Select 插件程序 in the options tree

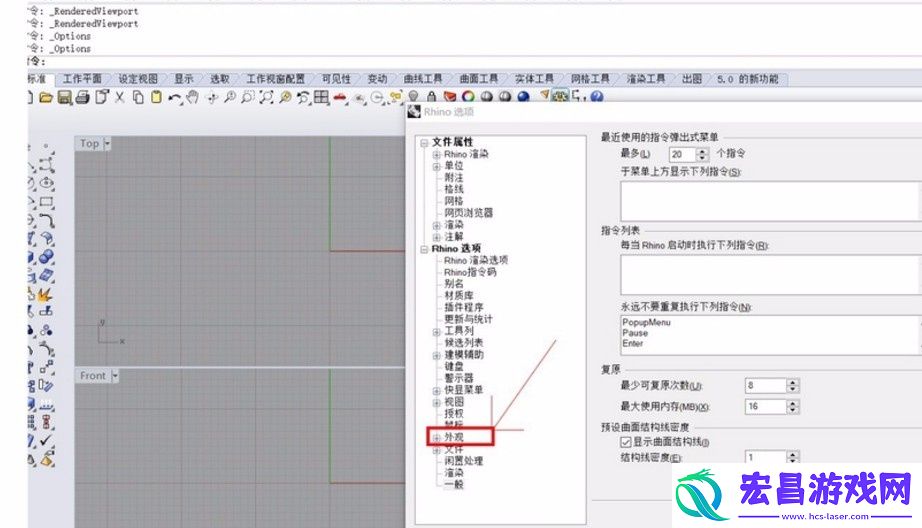pyautogui.click(x=464, y=308)
